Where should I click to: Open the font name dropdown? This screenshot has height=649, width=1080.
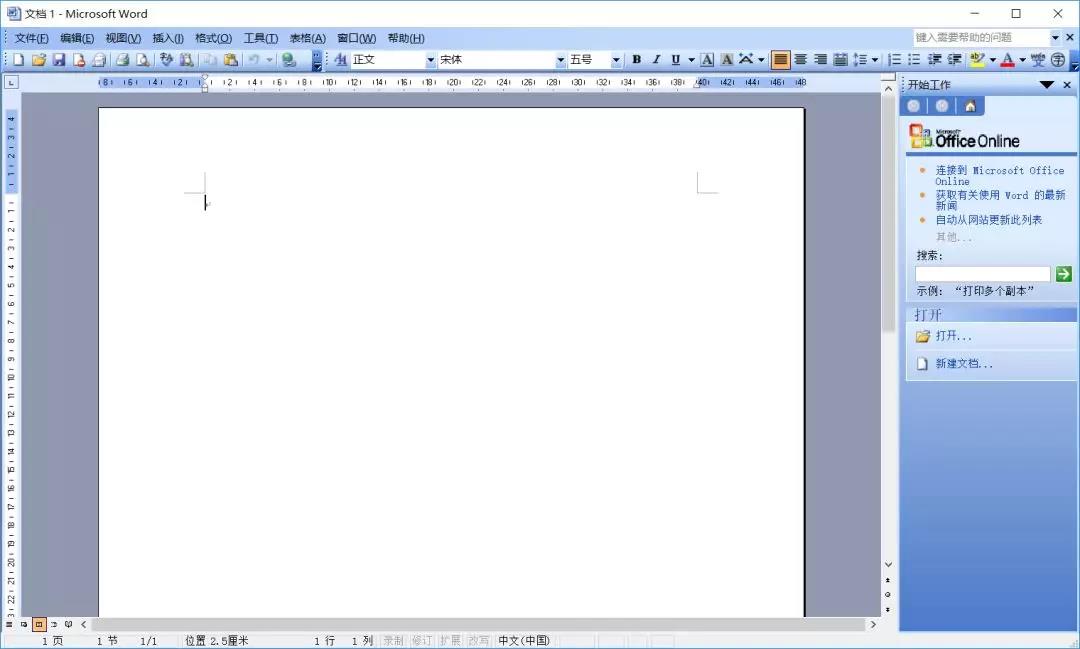(560, 59)
